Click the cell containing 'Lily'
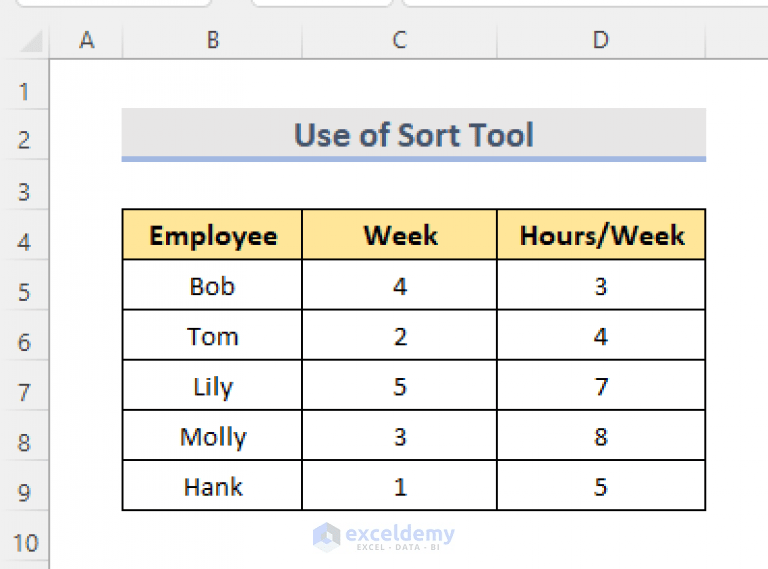 click(212, 385)
